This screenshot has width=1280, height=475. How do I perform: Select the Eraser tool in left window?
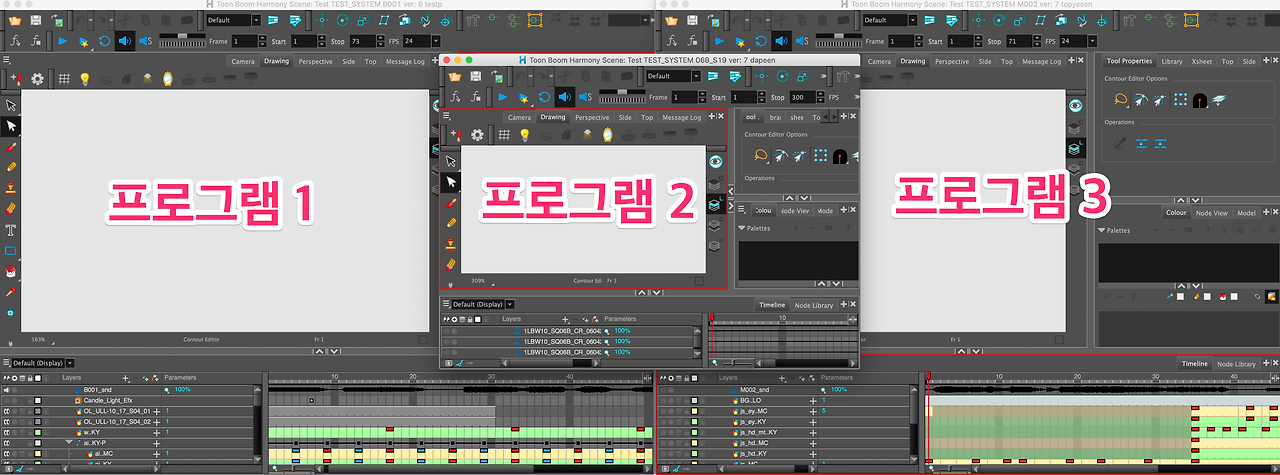click(x=11, y=208)
